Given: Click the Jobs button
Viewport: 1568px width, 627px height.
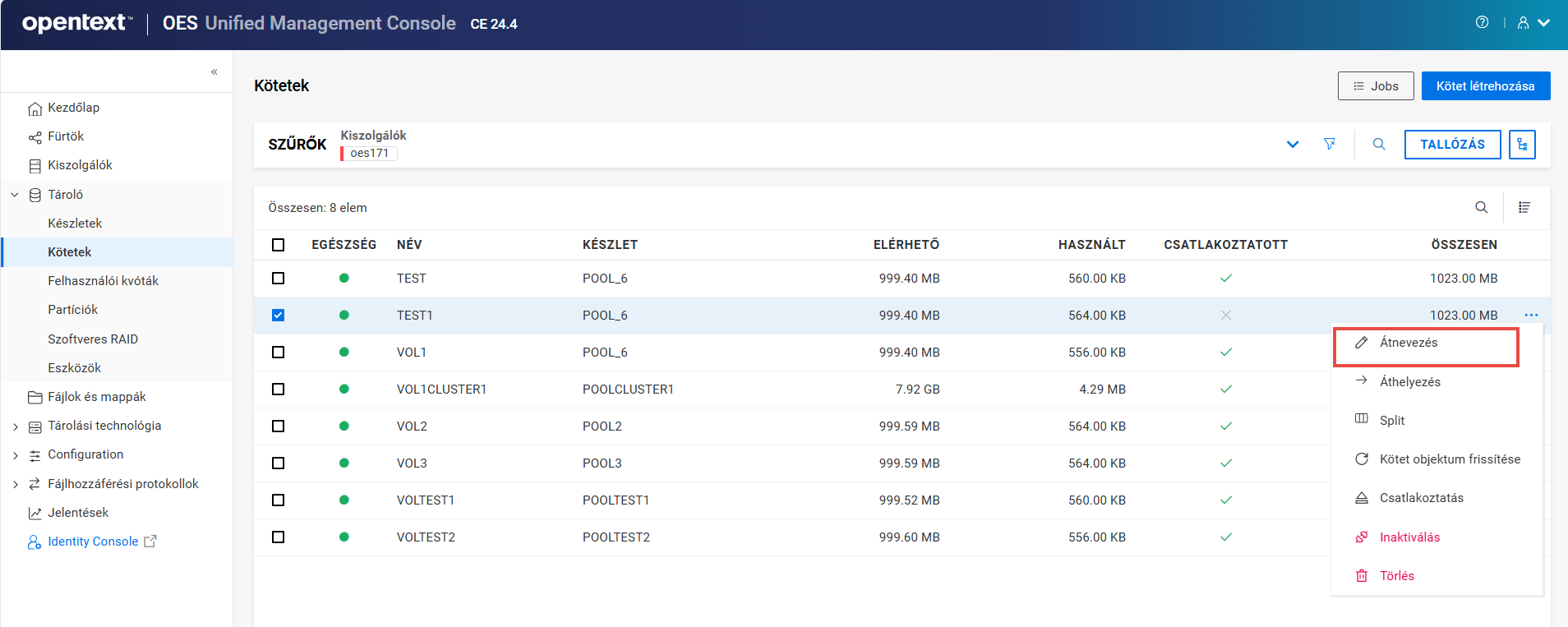Looking at the screenshot, I should pyautogui.click(x=1375, y=86).
